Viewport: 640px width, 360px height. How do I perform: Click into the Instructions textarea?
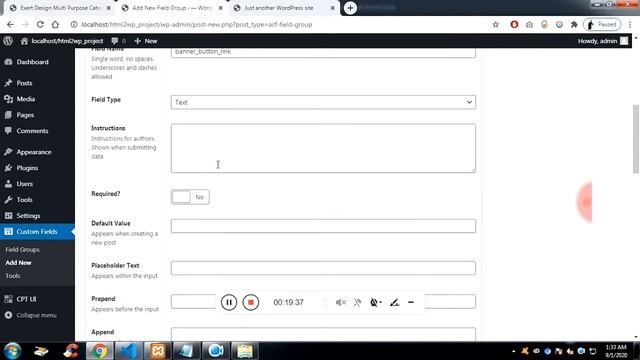323,148
